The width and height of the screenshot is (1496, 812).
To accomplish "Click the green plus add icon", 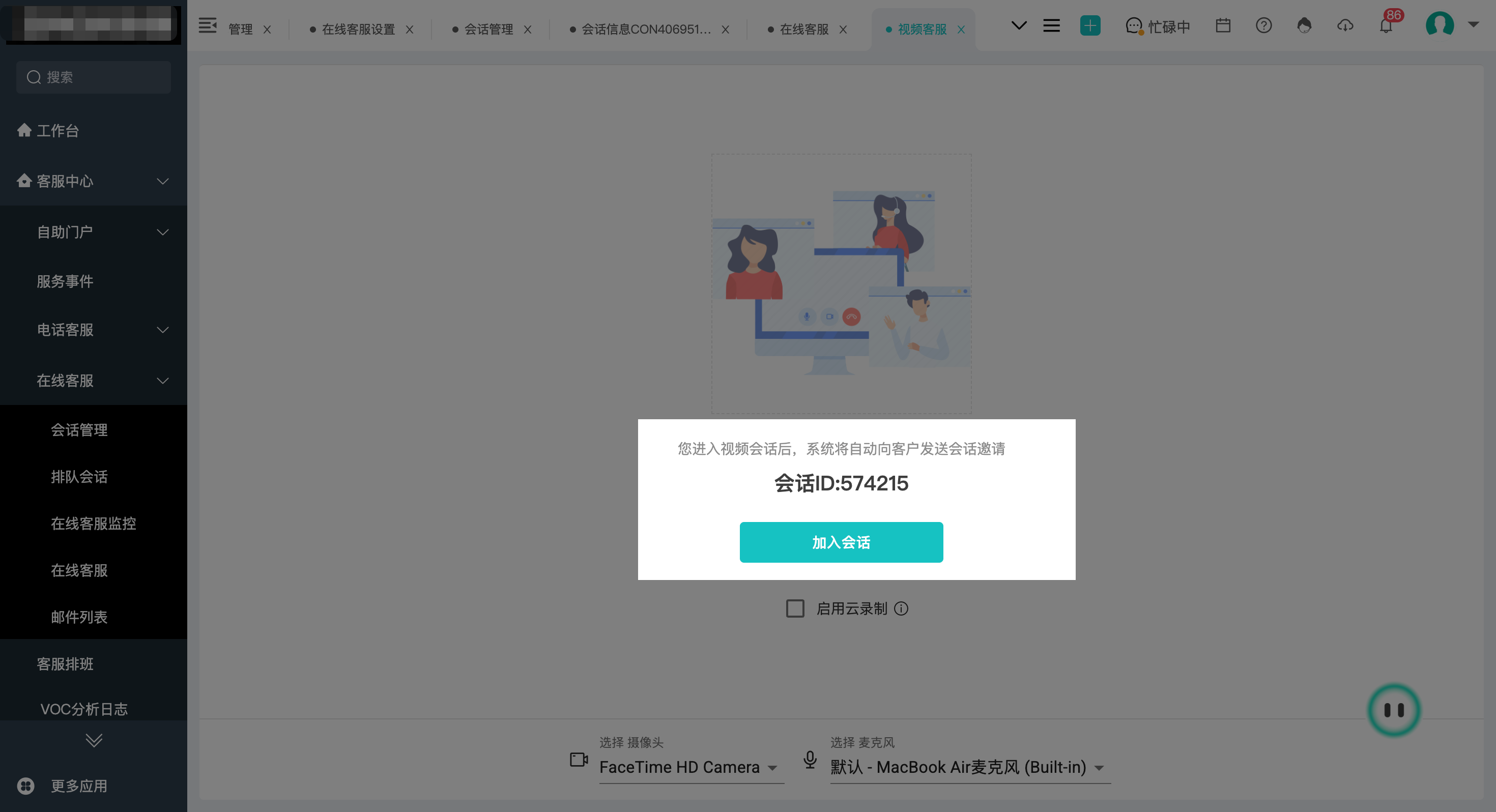I will pyautogui.click(x=1090, y=25).
